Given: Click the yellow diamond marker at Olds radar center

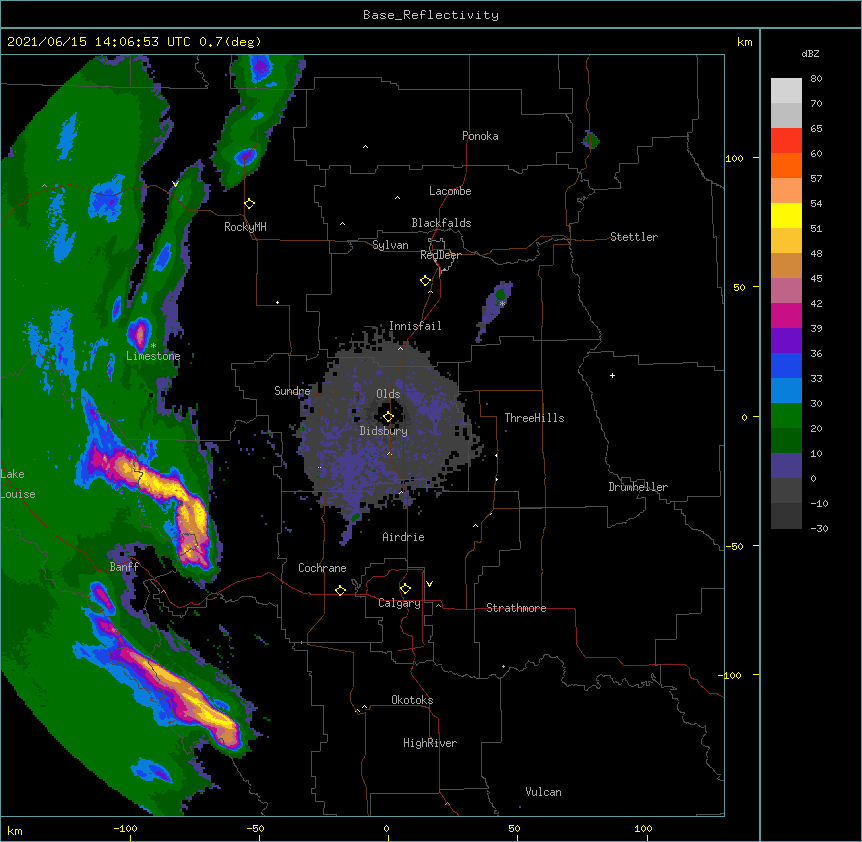Looking at the screenshot, I should pos(388,417).
